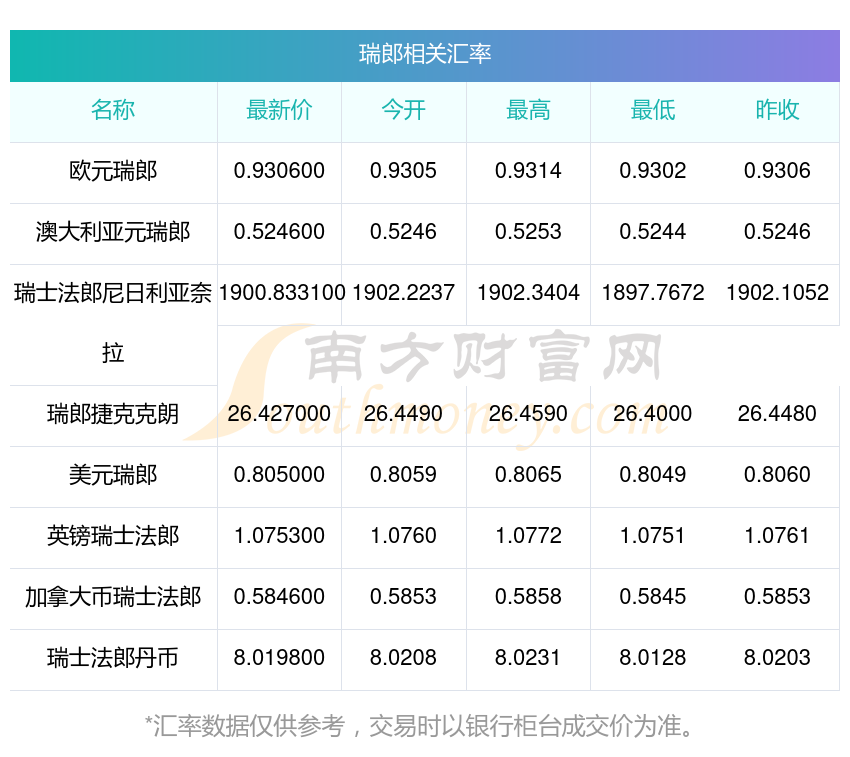The image size is (850, 757).
Task: Click 澳大利亚元瑞郎 high value 0.5253
Action: [x=528, y=232]
